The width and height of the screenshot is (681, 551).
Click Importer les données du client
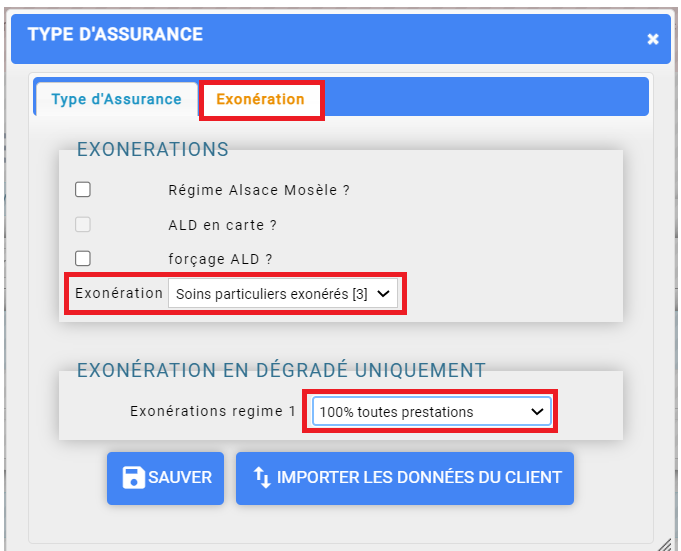[x=405, y=478]
